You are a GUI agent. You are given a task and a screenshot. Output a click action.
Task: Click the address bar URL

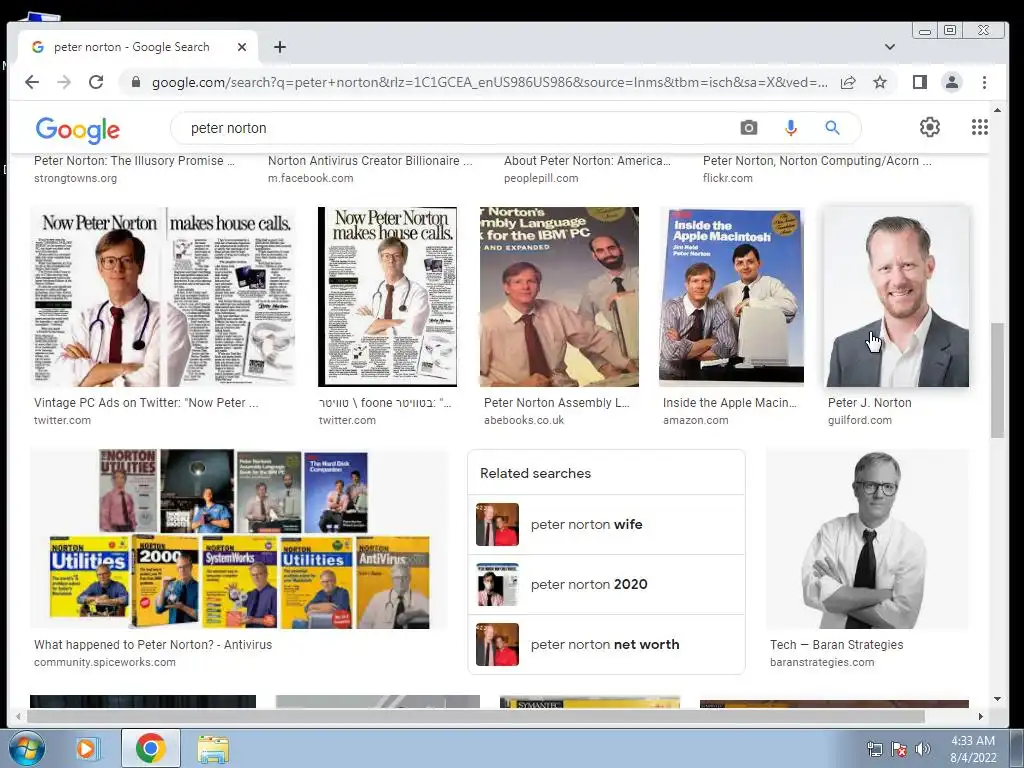489,82
